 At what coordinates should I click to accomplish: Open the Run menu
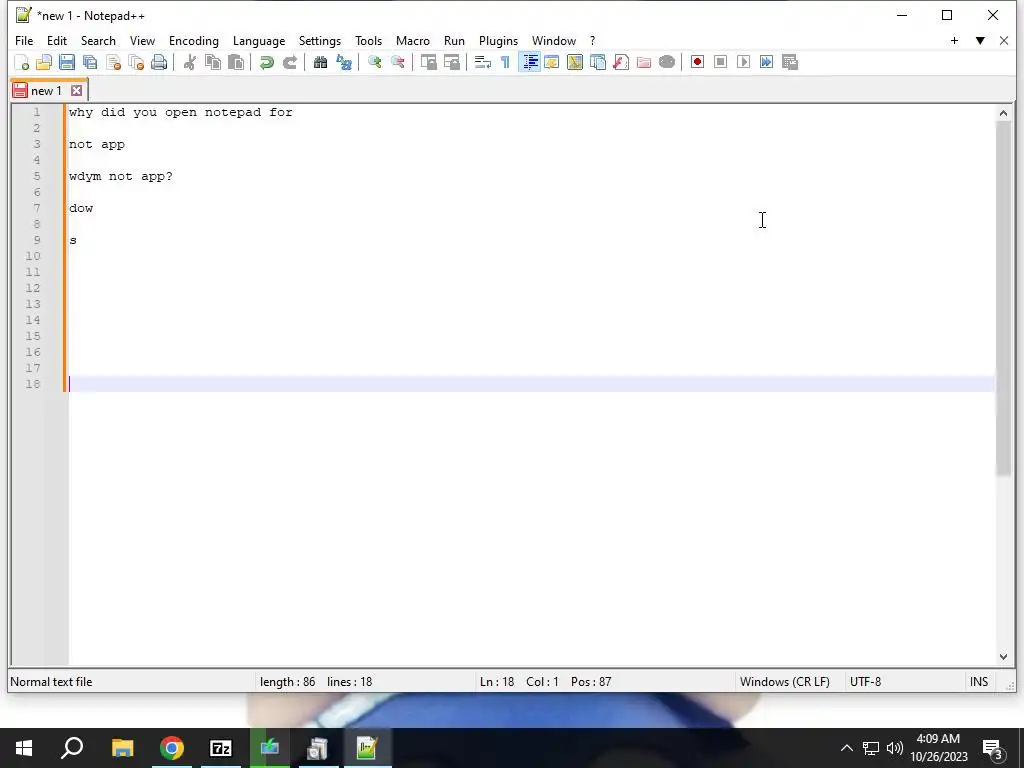pyautogui.click(x=454, y=40)
